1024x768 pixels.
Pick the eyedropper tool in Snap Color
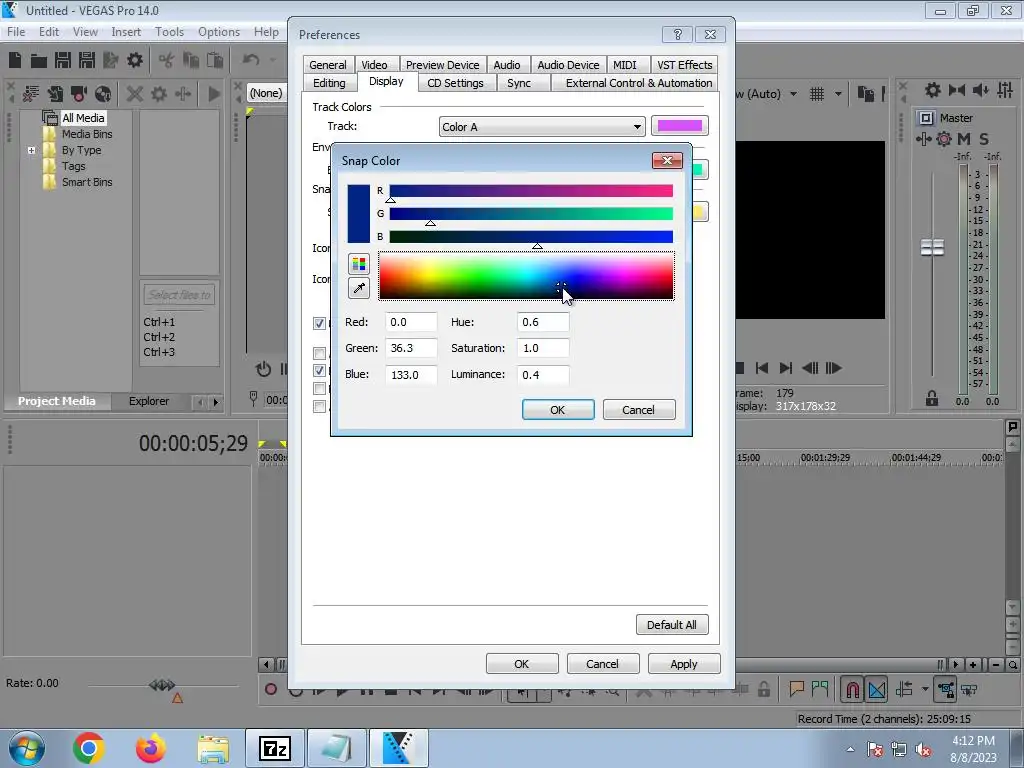[359, 288]
